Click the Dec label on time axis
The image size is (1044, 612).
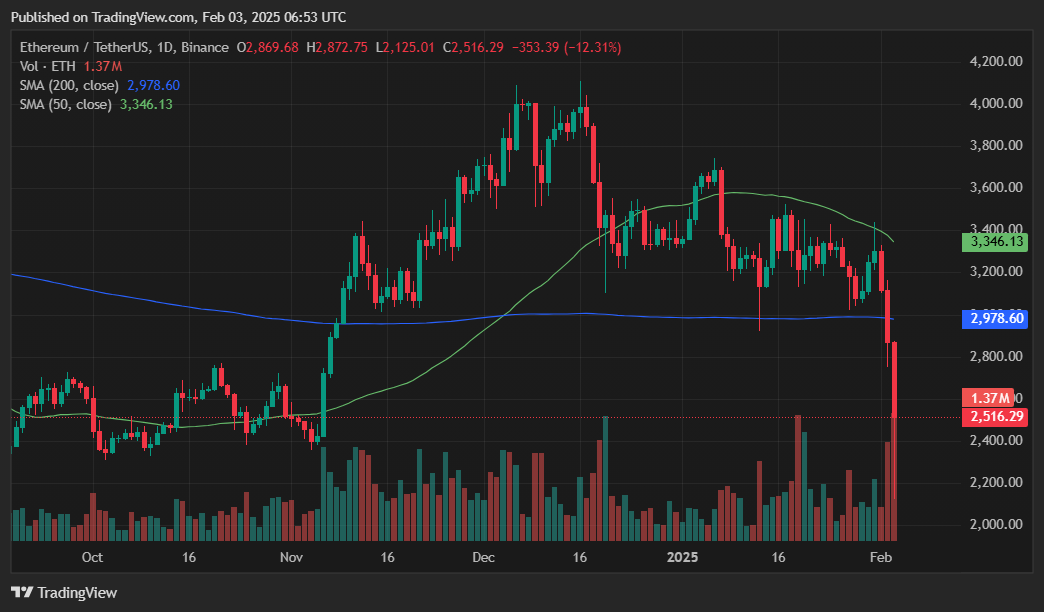tap(484, 557)
